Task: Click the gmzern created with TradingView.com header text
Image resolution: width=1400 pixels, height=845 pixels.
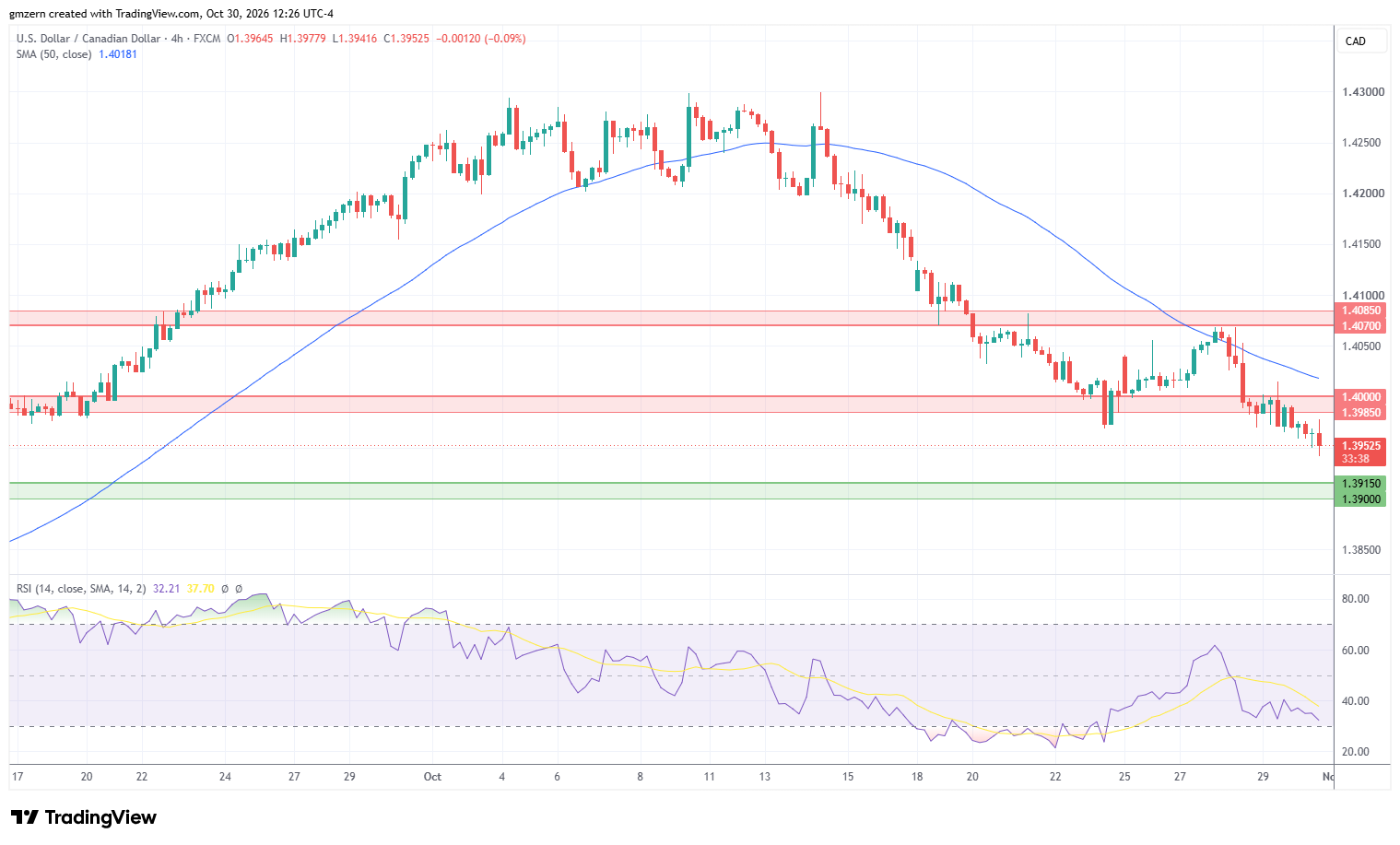Action: coord(171,14)
